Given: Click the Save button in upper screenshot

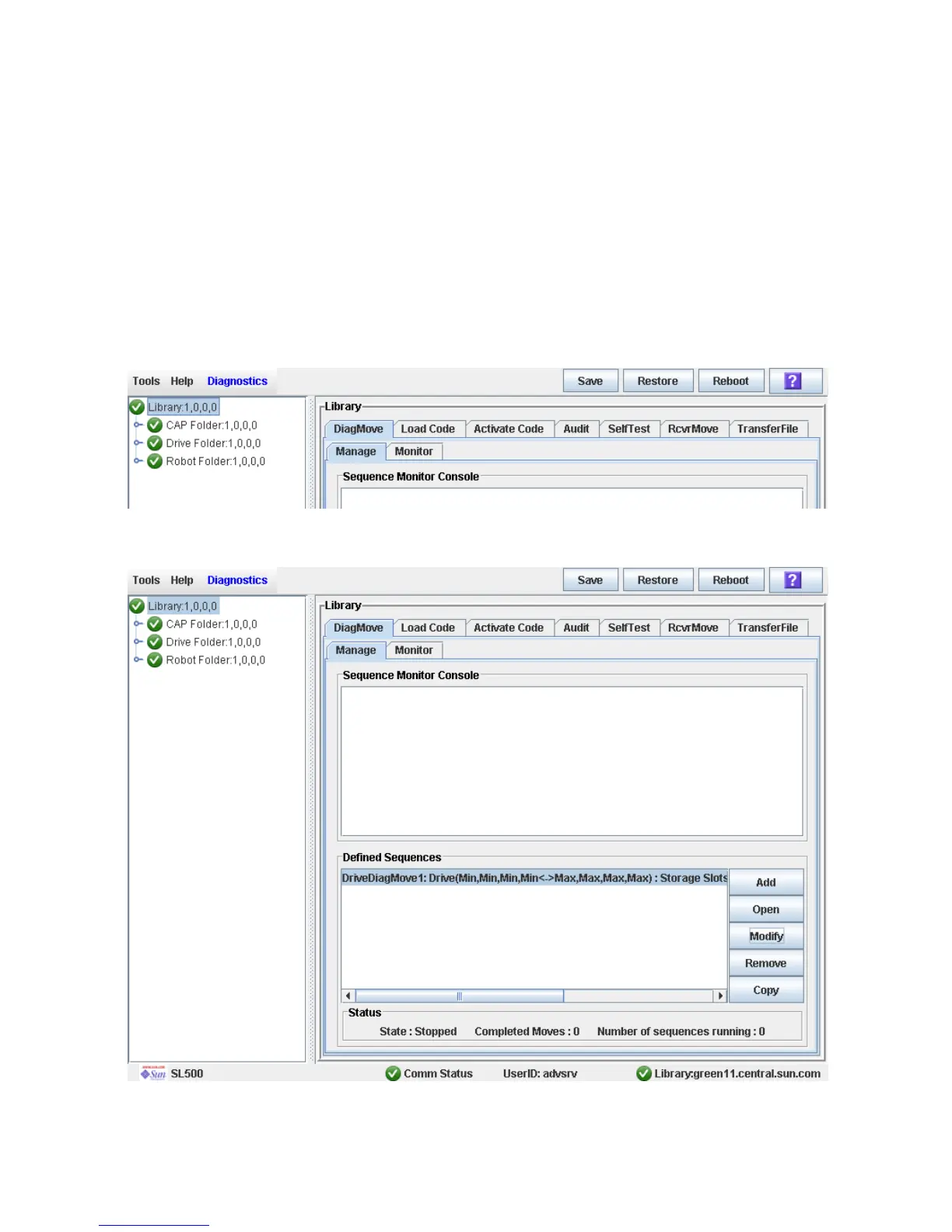Looking at the screenshot, I should pos(590,381).
